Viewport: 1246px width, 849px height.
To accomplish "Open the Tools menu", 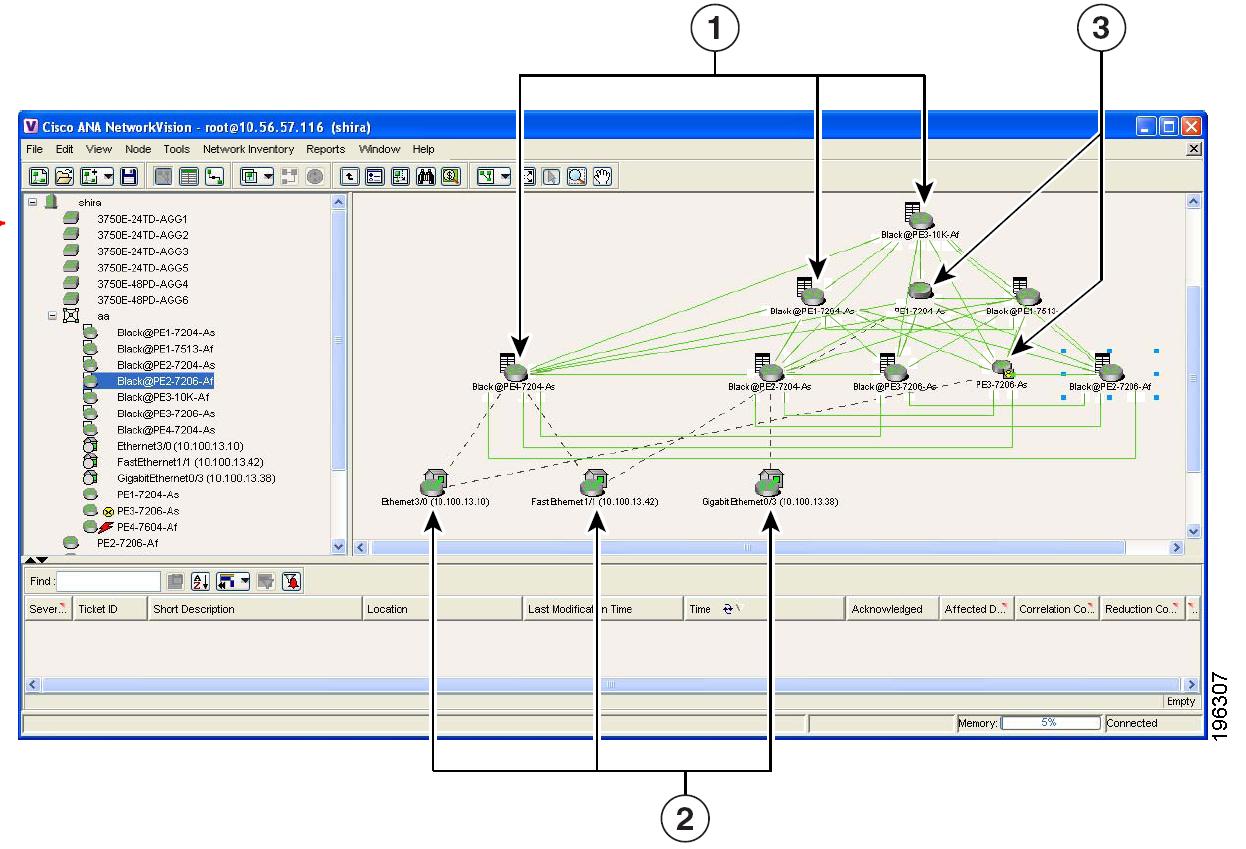I will point(177,149).
